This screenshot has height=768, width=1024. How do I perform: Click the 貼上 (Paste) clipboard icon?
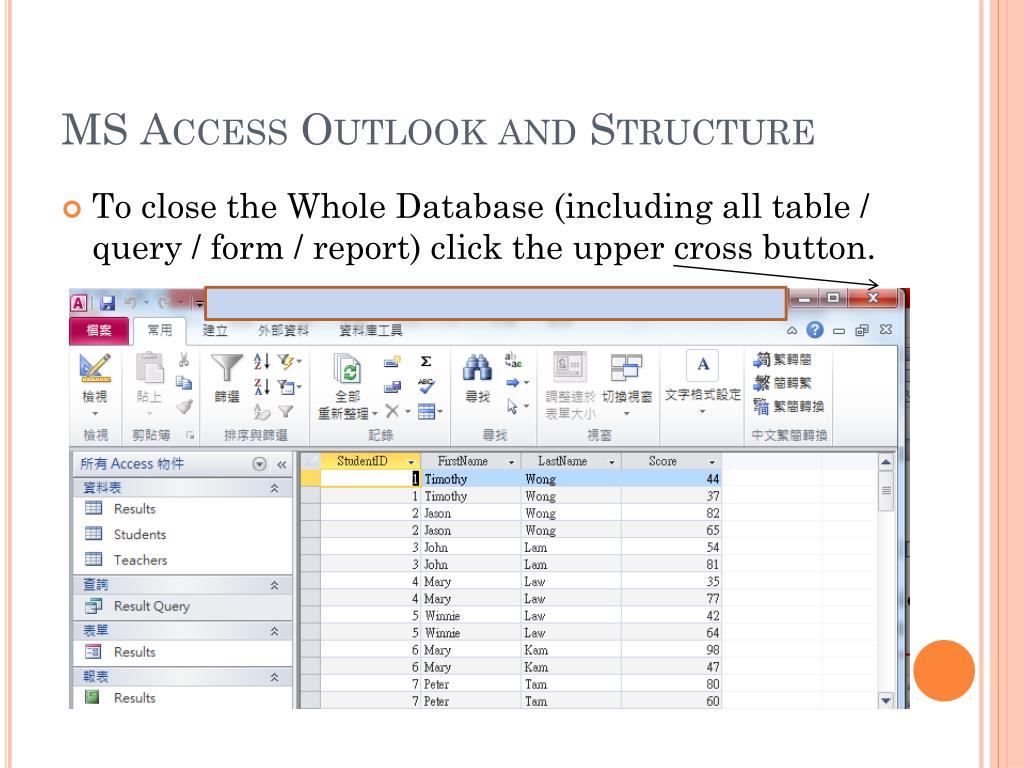(150, 367)
